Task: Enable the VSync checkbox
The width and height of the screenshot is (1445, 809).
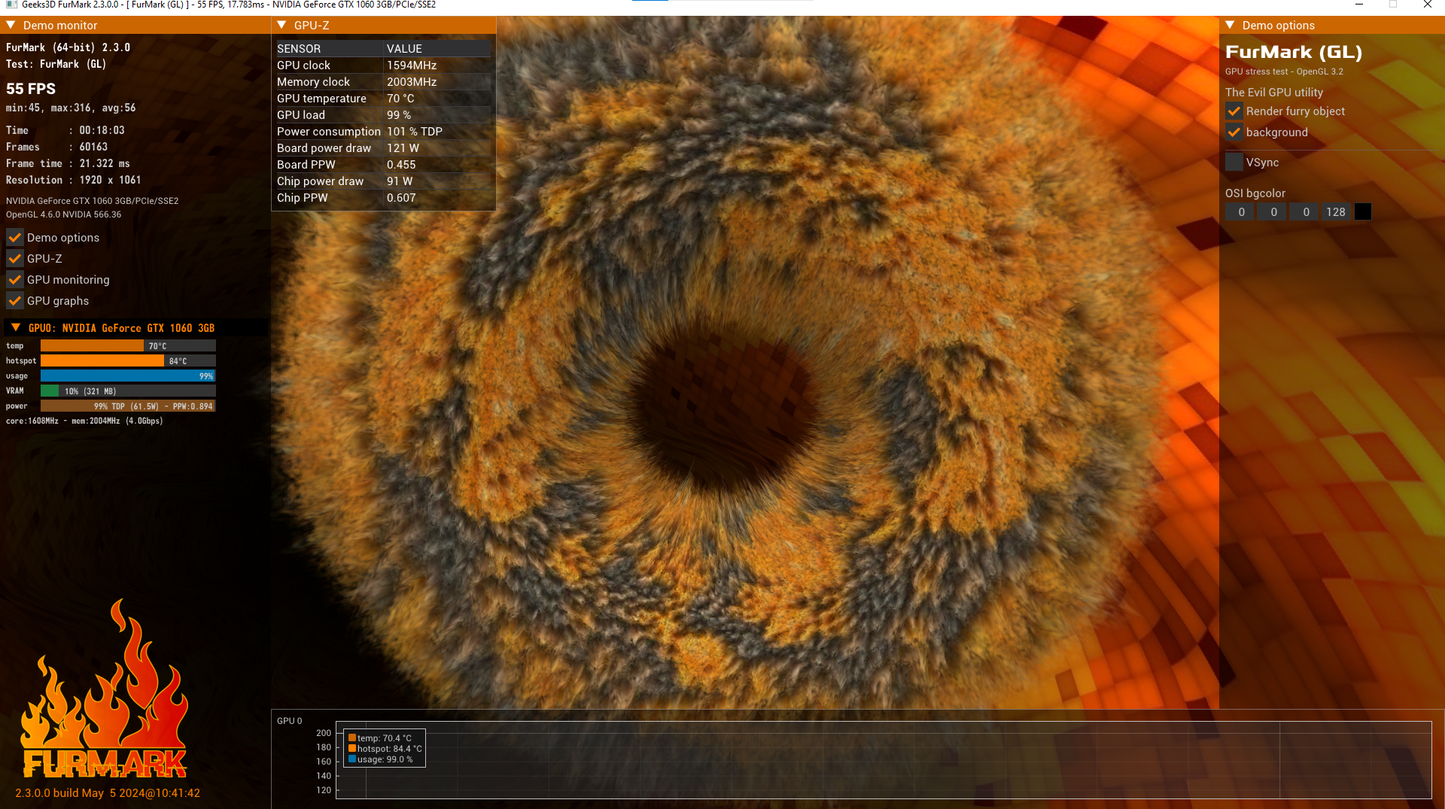Action: (x=1234, y=162)
